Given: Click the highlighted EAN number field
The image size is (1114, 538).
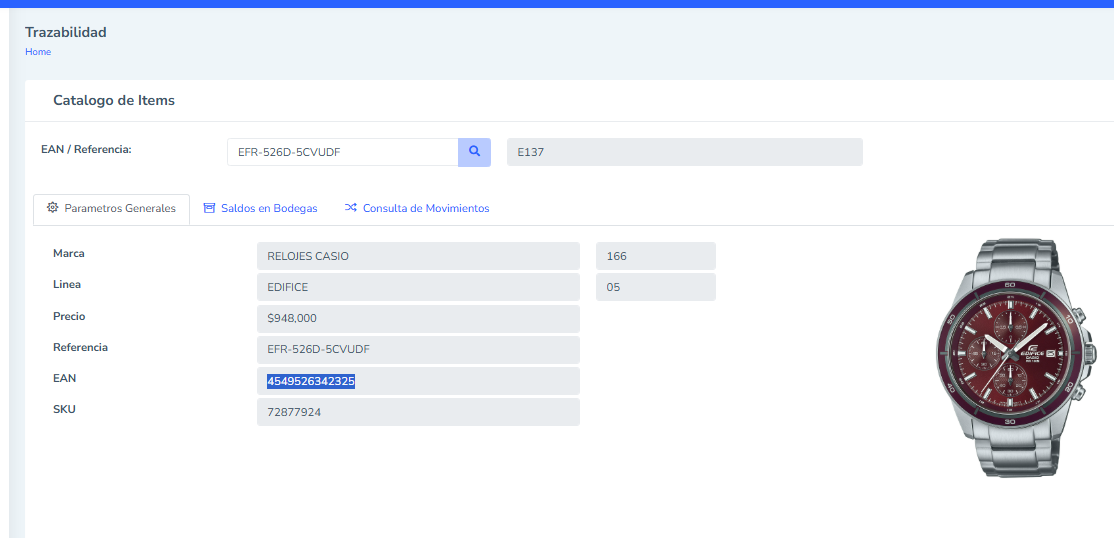Looking at the screenshot, I should point(418,381).
